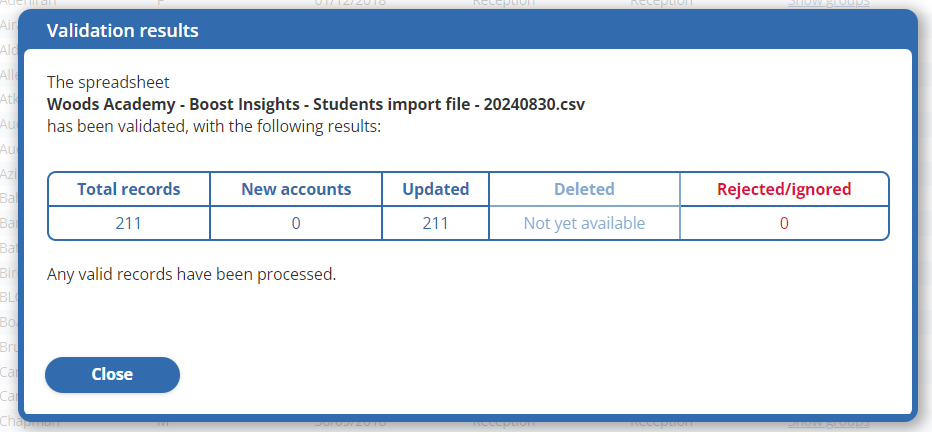Open Show groups link below the dialog
Image resolution: width=932 pixels, height=432 pixels.
pyautogui.click(x=828, y=423)
